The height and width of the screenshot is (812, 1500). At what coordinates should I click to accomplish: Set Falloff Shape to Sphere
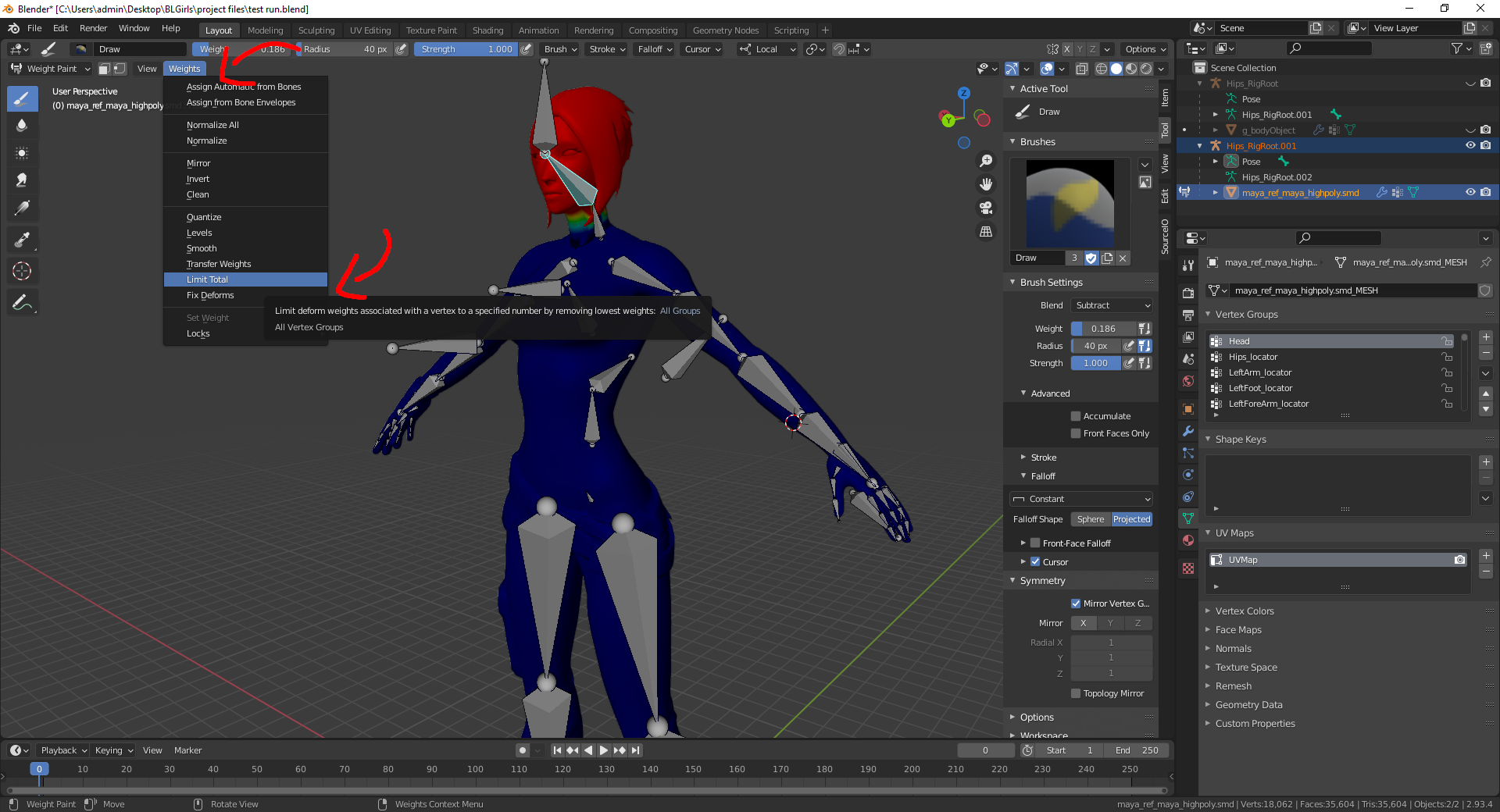[x=1091, y=519]
